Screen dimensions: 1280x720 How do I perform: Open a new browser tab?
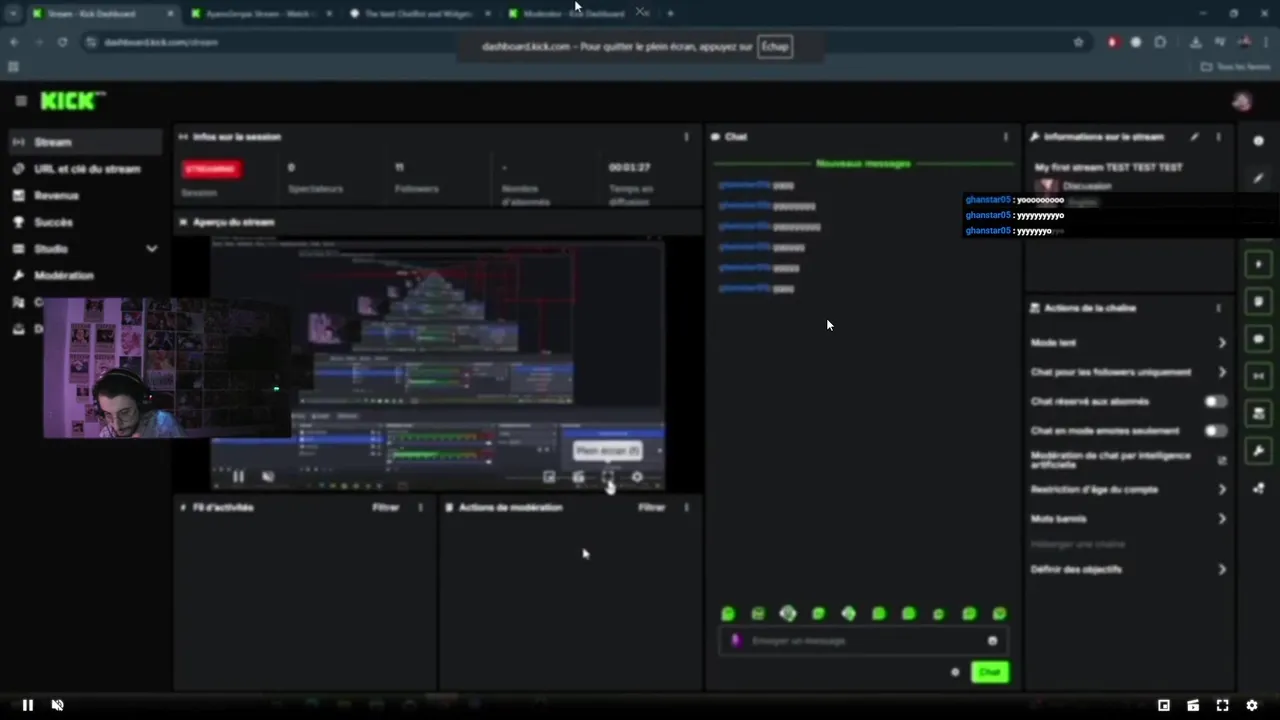point(670,14)
